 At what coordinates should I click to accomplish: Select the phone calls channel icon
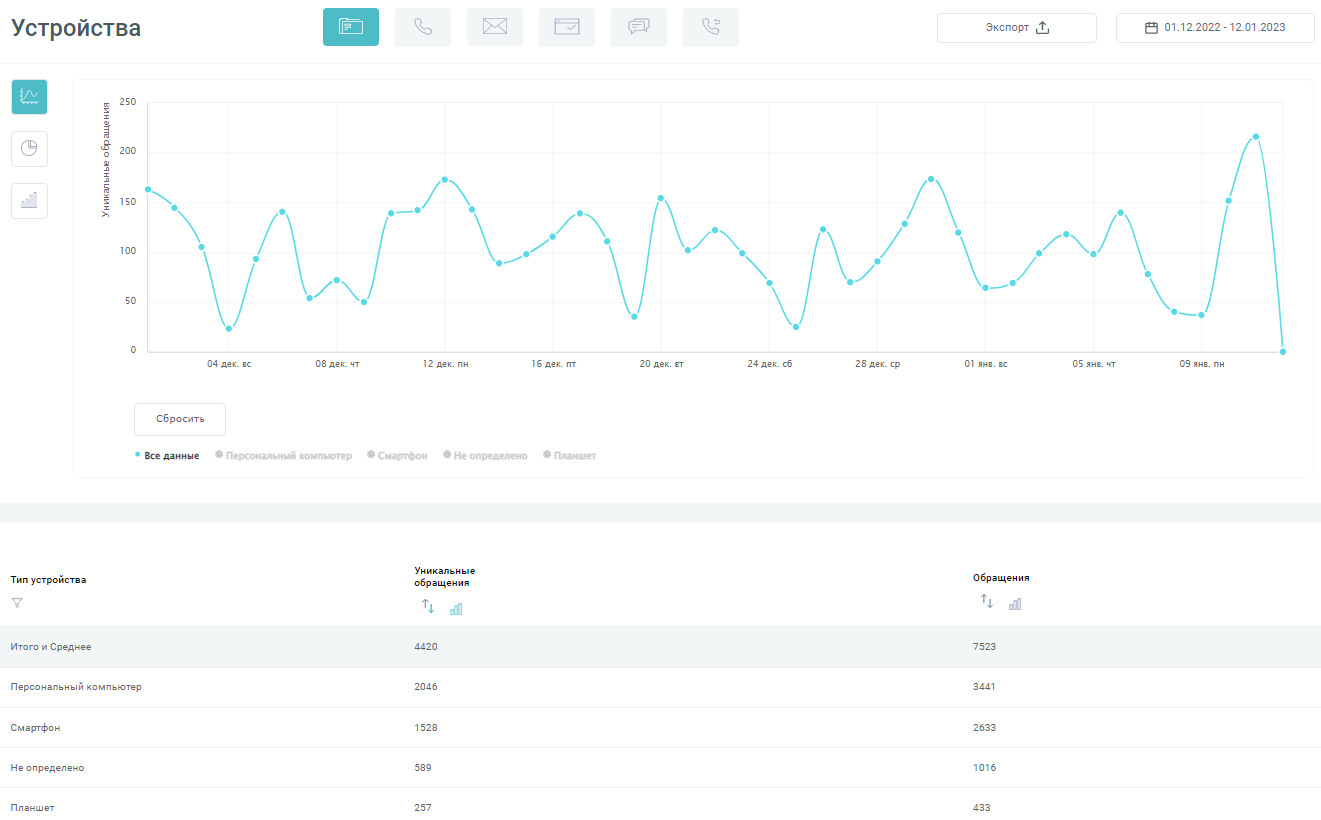point(423,27)
